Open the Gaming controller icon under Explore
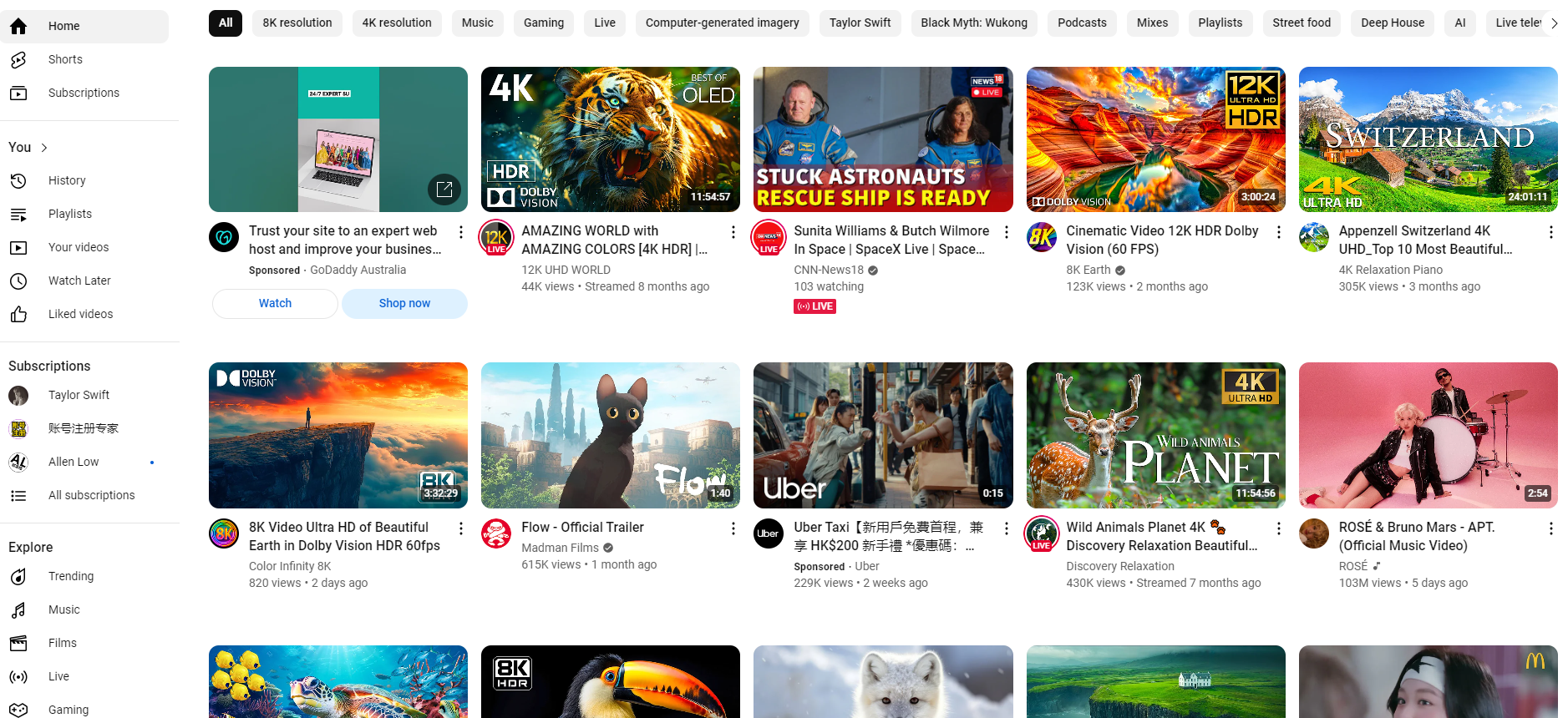Screen dimensions: 1568x718 pos(18,710)
